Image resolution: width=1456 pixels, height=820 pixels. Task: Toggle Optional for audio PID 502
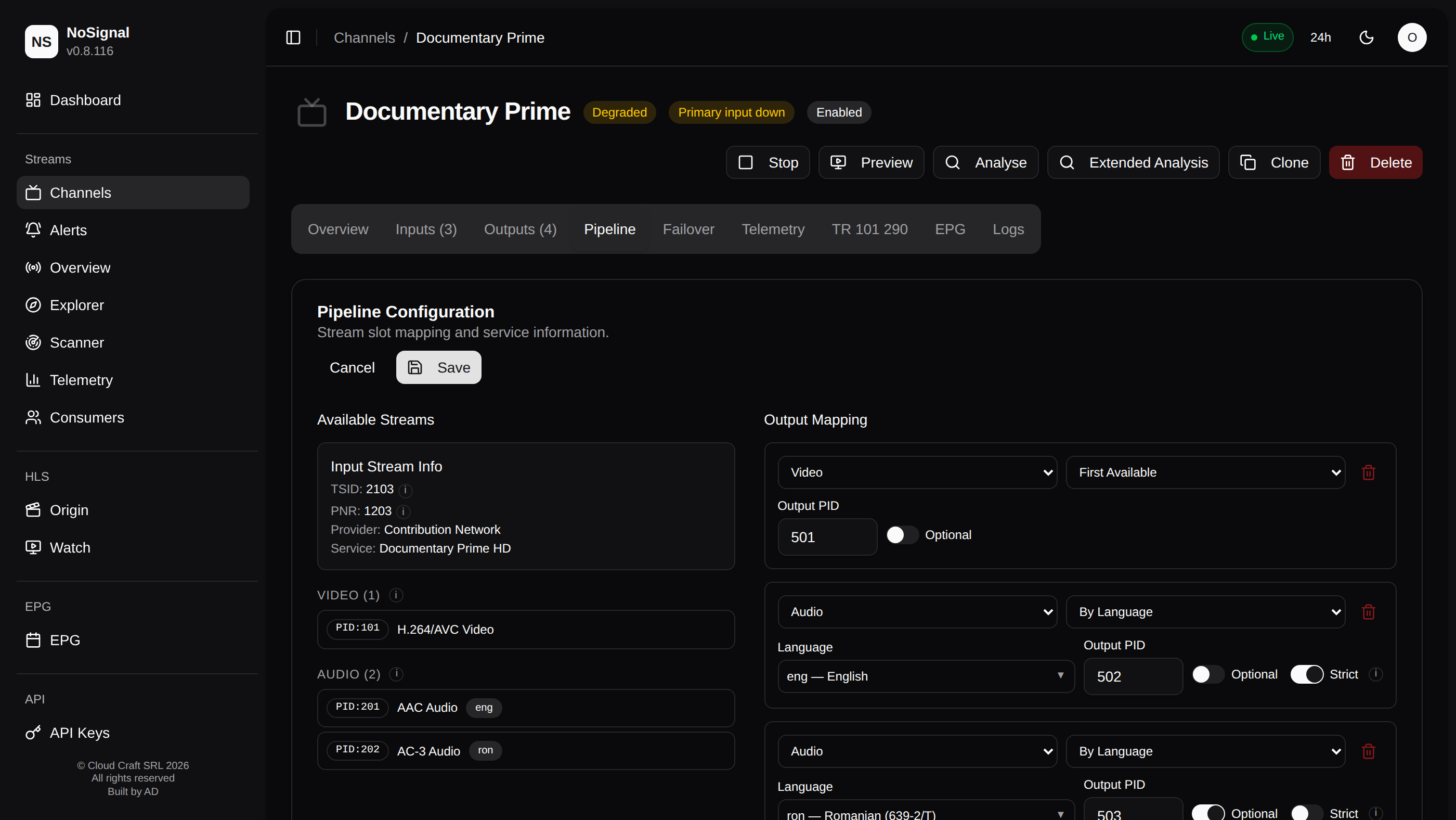click(x=1208, y=674)
